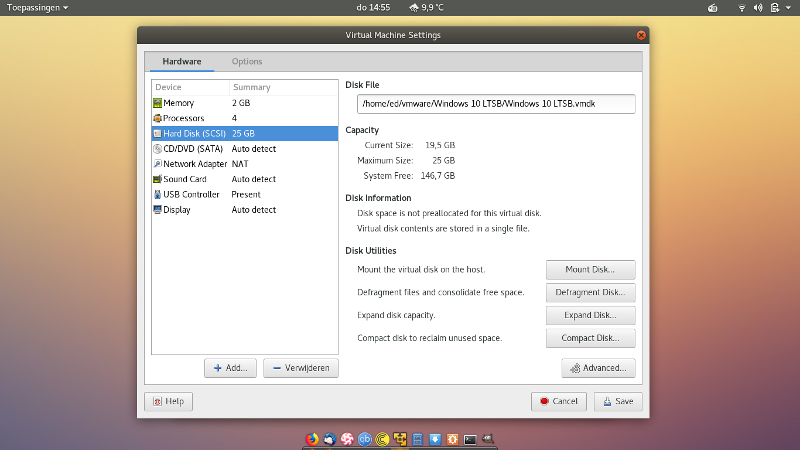Open the pink swirl ball app in dock
This screenshot has width=800, height=450.
(347, 439)
